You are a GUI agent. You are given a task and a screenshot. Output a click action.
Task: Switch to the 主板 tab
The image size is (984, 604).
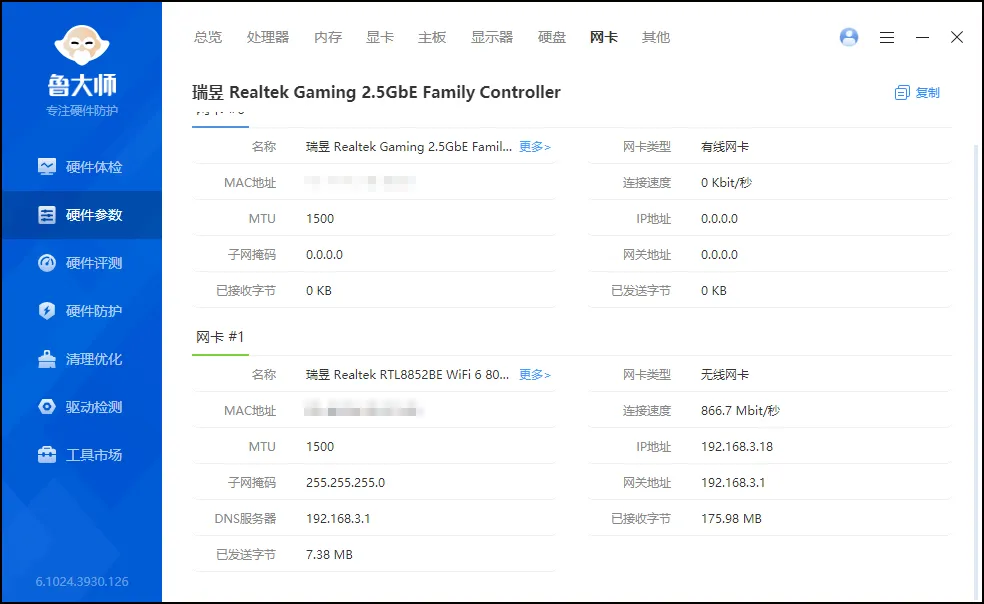tap(432, 37)
